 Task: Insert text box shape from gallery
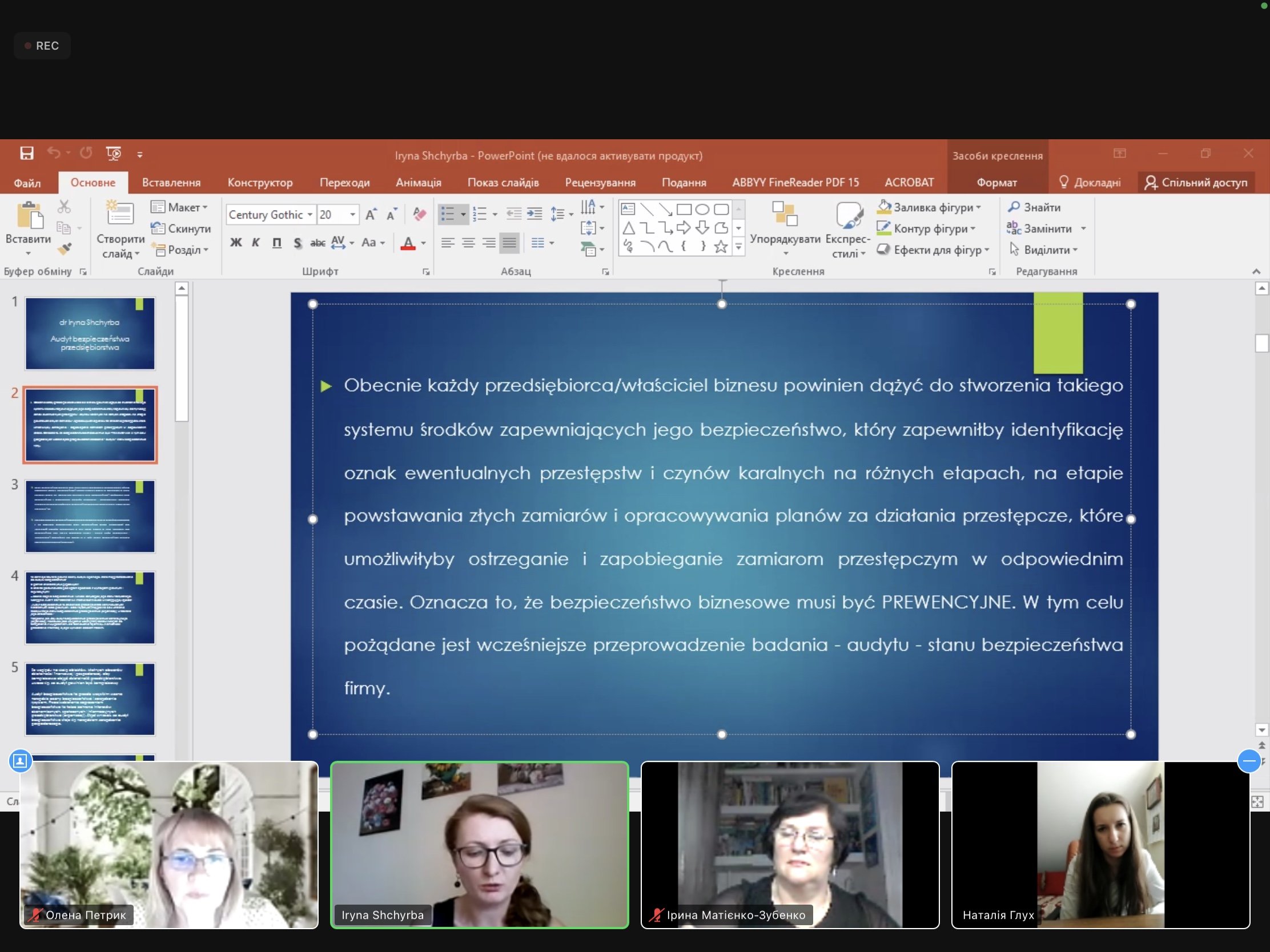click(628, 209)
